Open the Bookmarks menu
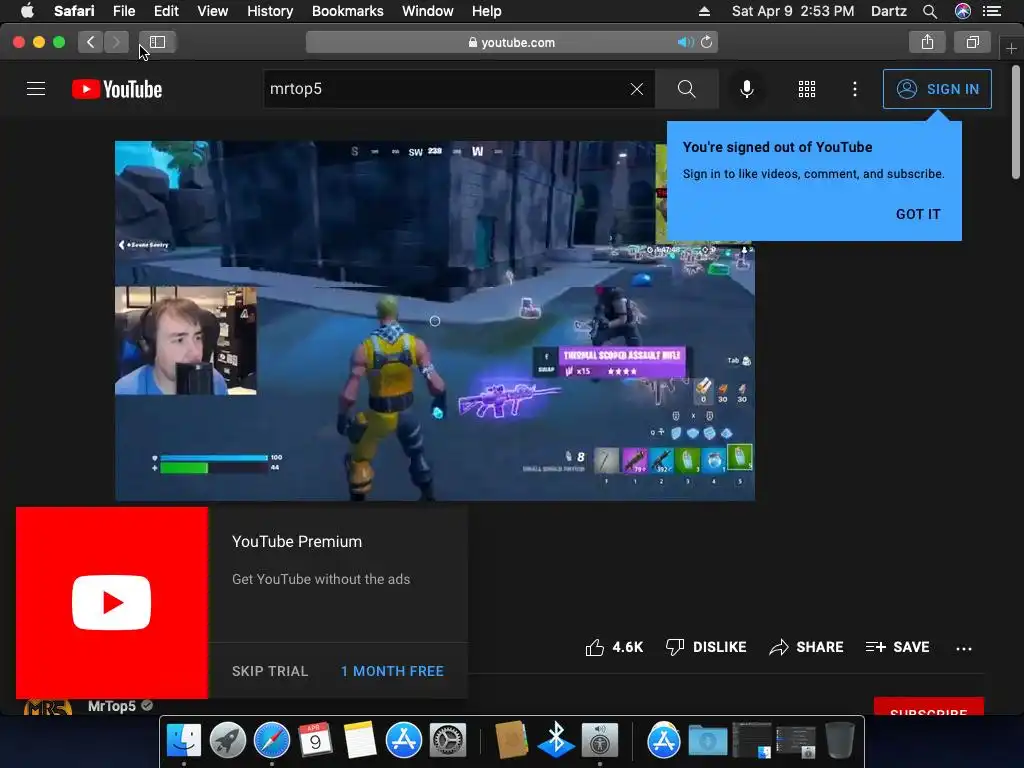This screenshot has width=1024, height=768. (347, 11)
